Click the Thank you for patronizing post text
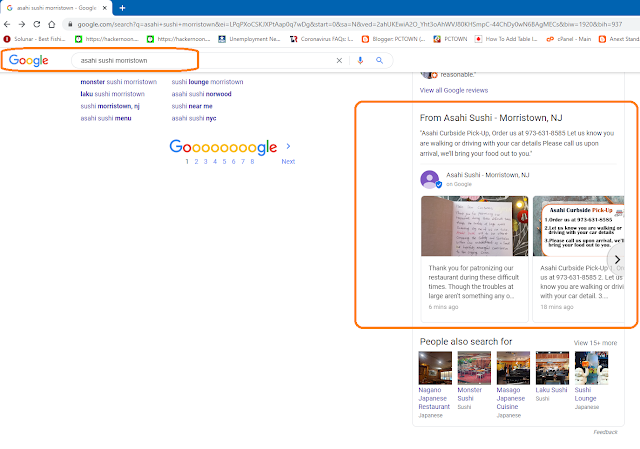Screen dimensions: 640x449 pyautogui.click(x=473, y=282)
